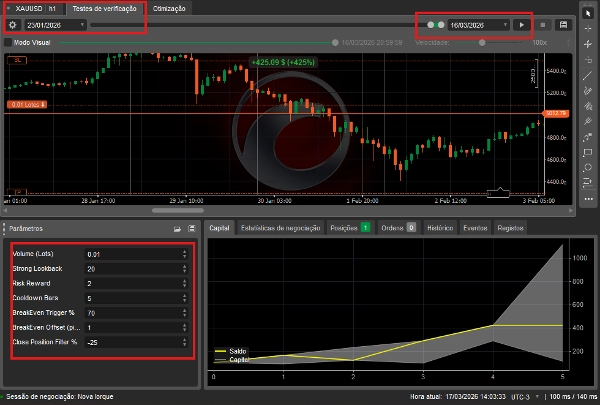
Task: Start the backtest with the play button
Action: point(521,24)
